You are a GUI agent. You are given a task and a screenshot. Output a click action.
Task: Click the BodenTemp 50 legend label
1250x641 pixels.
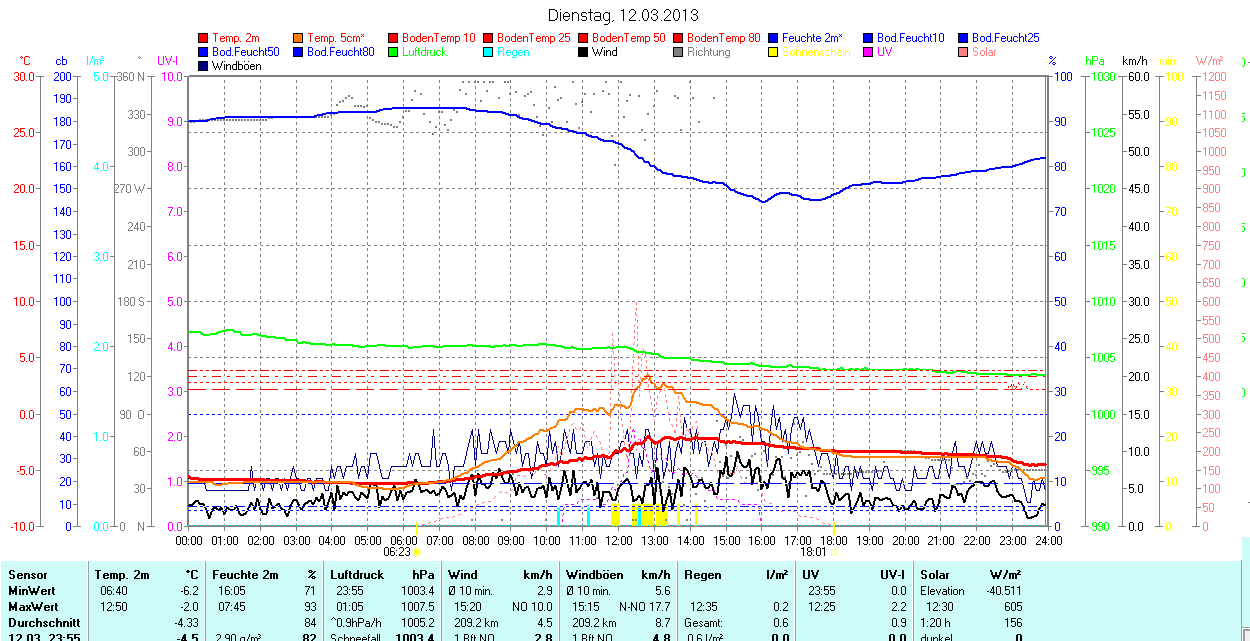629,38
